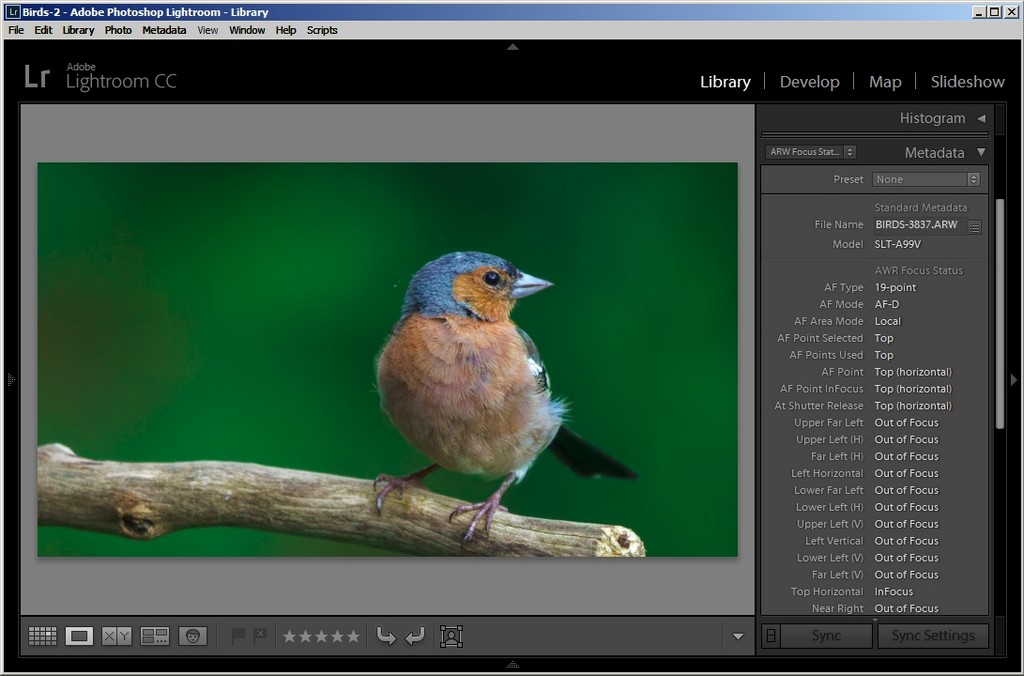
Task: Expand the Histogram panel
Action: coord(981,118)
